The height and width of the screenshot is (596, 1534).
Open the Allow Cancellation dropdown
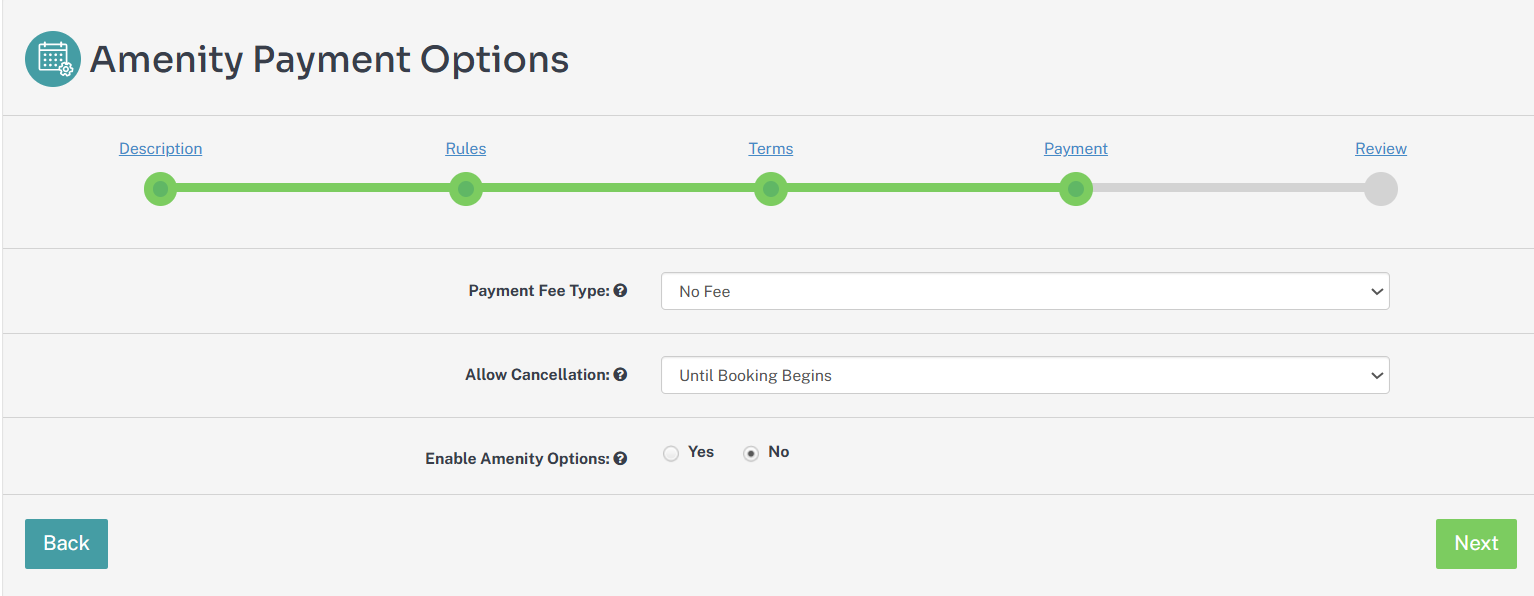coord(1025,375)
